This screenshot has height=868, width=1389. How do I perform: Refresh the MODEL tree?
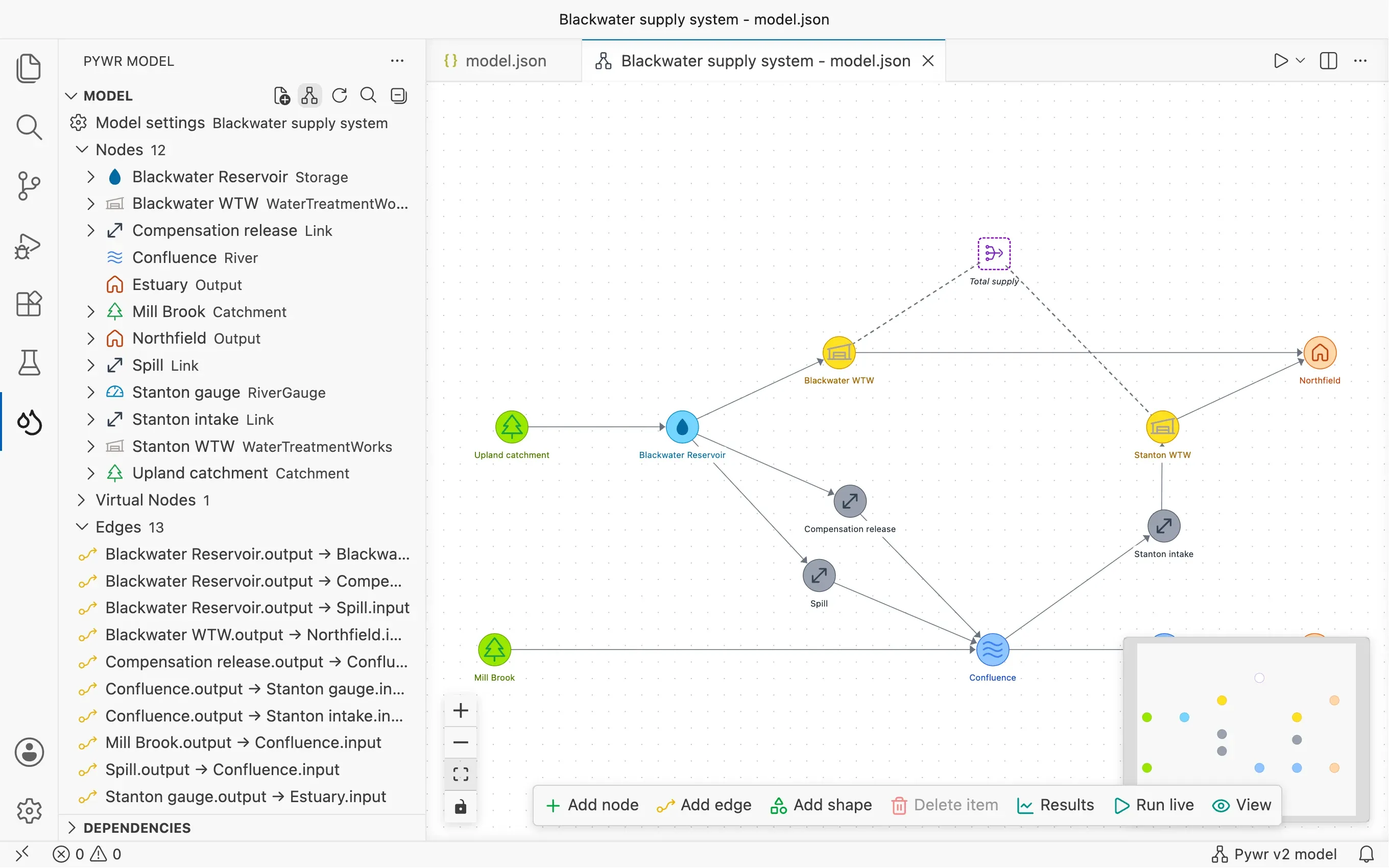point(339,96)
